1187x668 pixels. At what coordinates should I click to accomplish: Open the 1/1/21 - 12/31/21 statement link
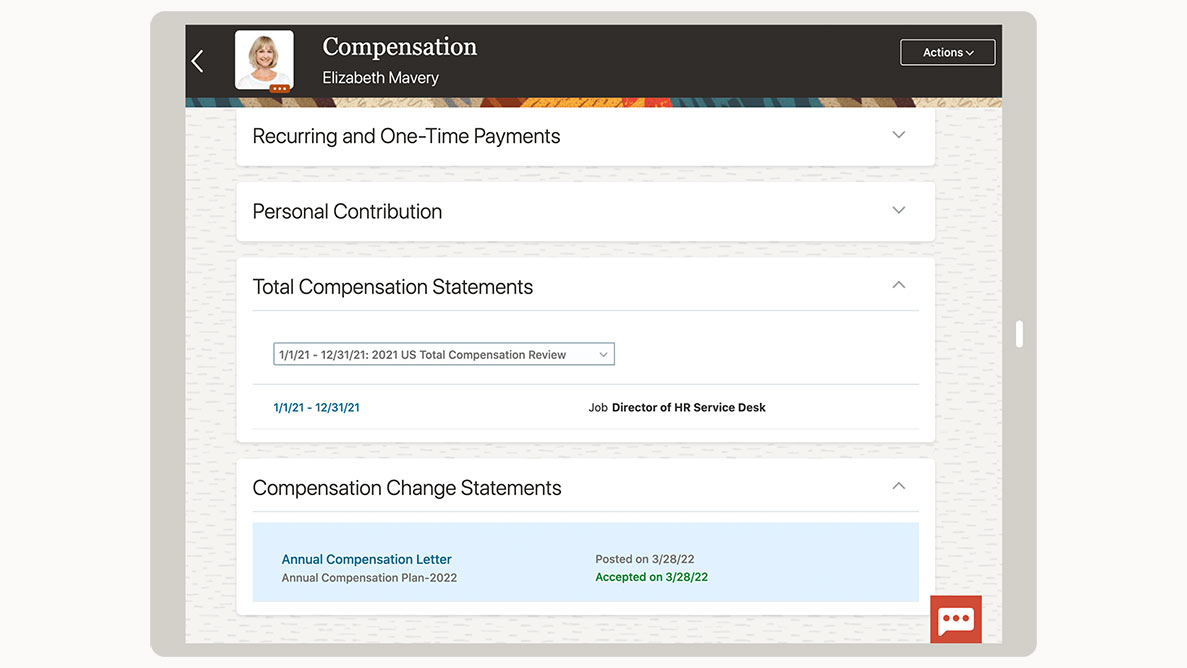point(316,408)
